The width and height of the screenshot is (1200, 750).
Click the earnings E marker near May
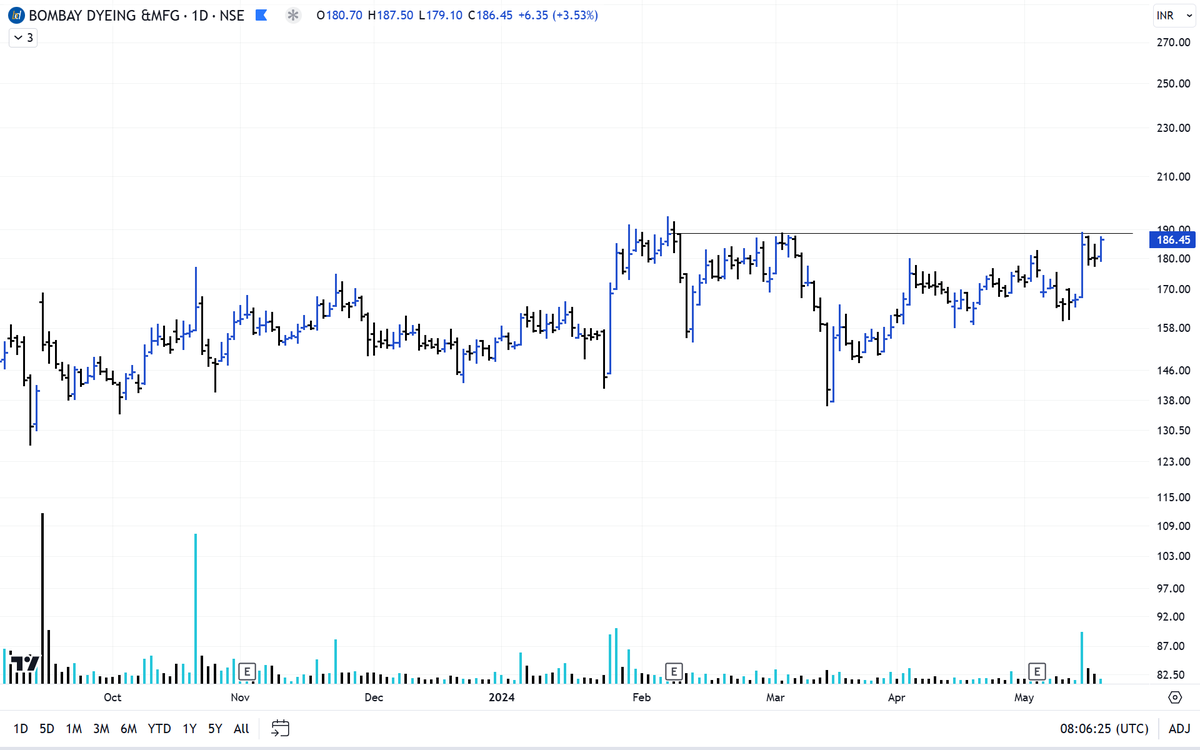tap(1036, 672)
